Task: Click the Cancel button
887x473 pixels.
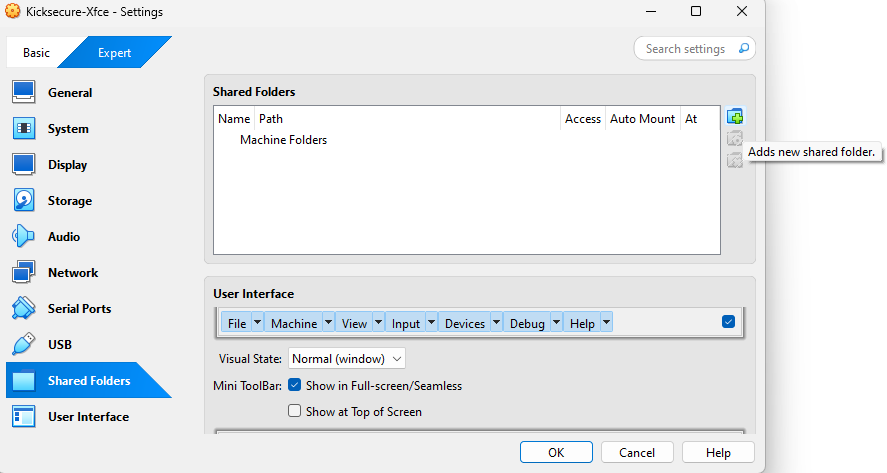Action: point(637,452)
